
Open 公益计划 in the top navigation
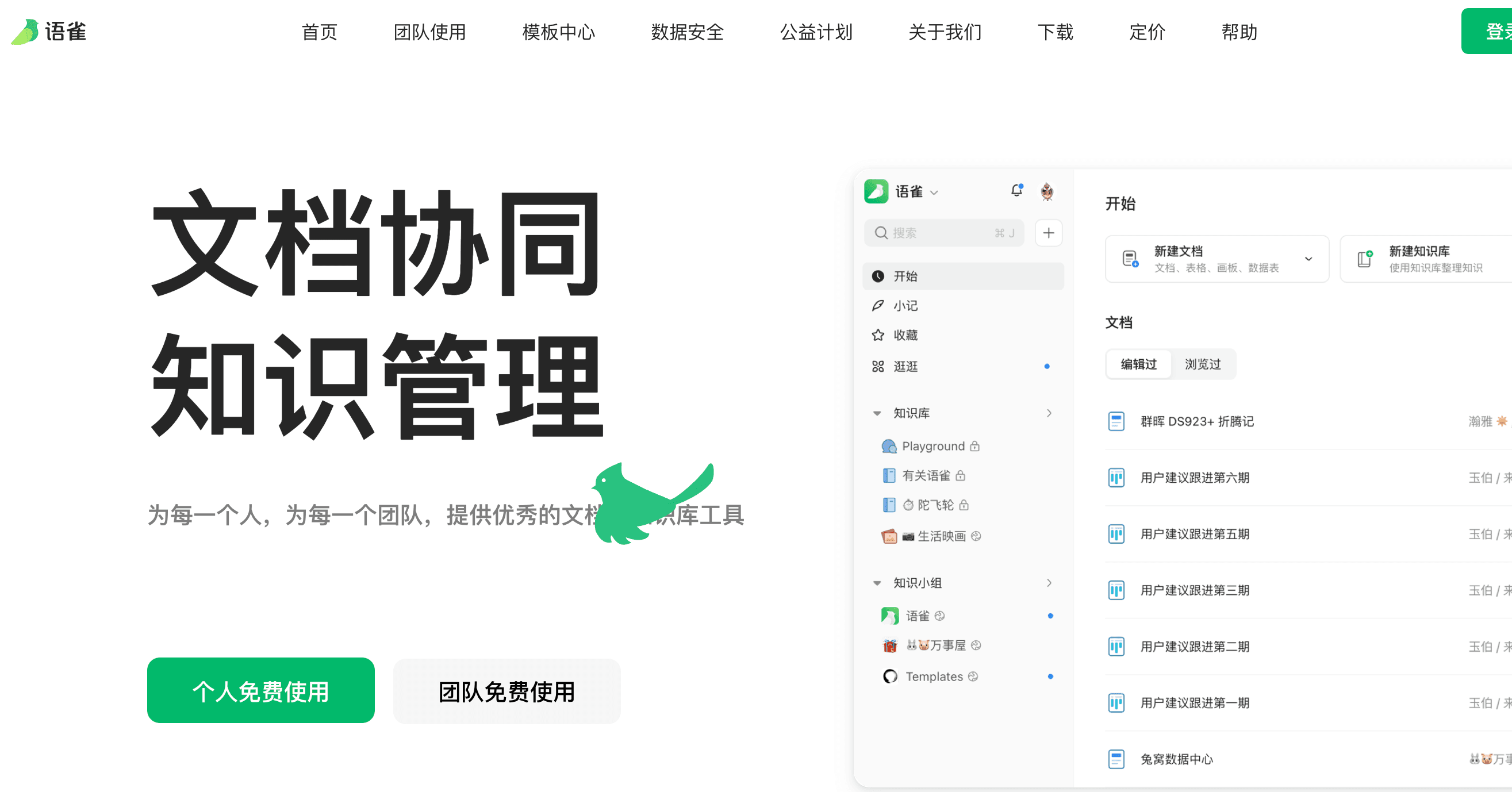click(816, 32)
